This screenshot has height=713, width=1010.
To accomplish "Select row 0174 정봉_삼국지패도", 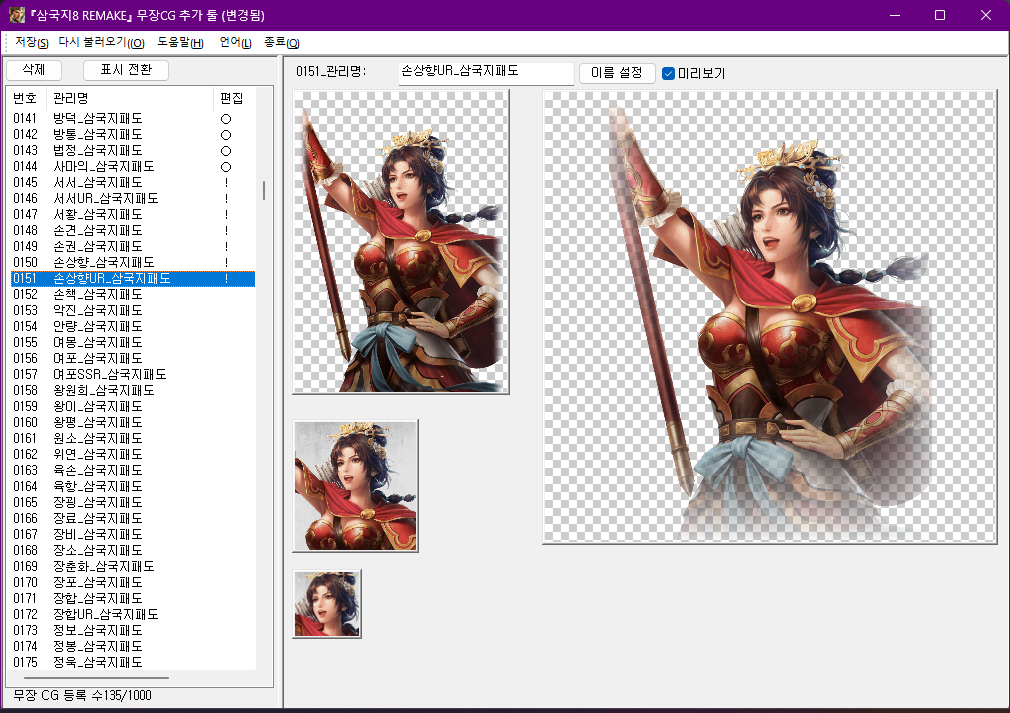I will (133, 646).
